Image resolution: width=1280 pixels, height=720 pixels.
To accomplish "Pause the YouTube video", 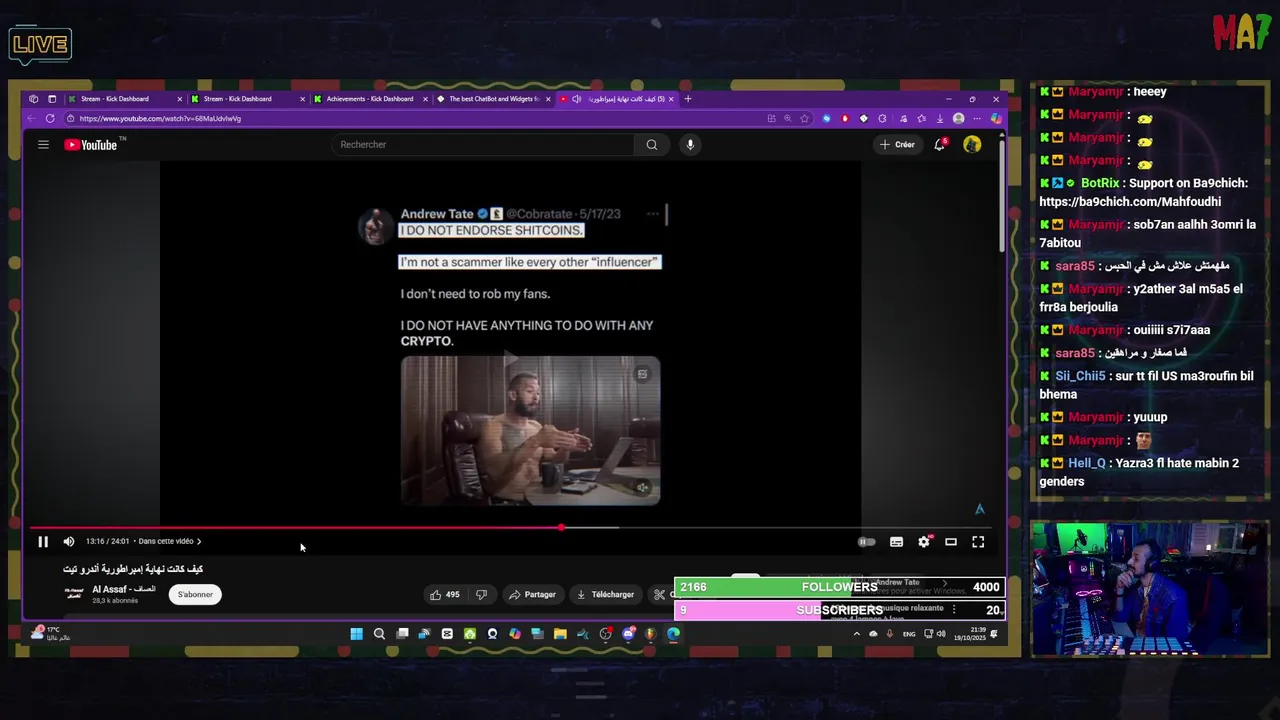I will (43, 542).
